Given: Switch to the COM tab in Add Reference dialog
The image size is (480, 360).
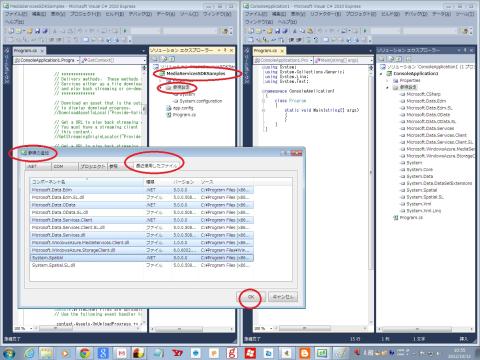Looking at the screenshot, I should 65,166.
